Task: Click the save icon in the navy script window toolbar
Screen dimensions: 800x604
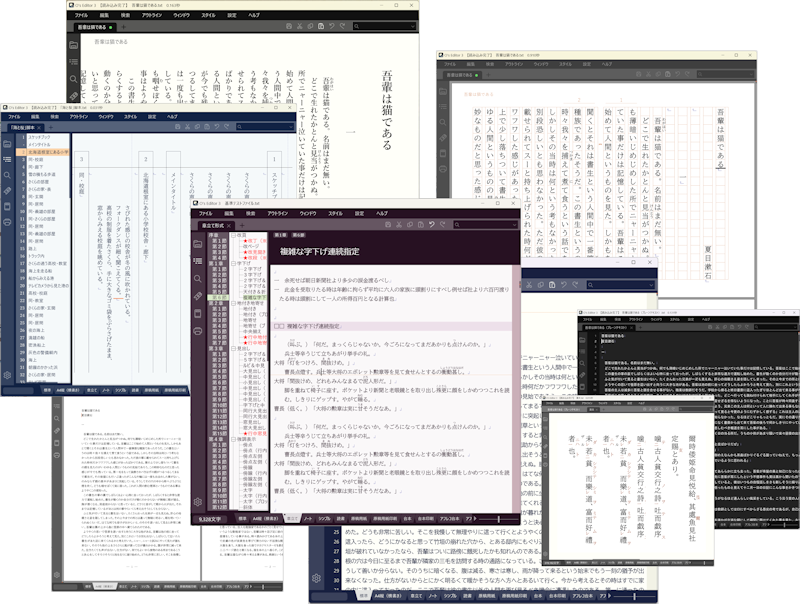Action: coord(178,127)
